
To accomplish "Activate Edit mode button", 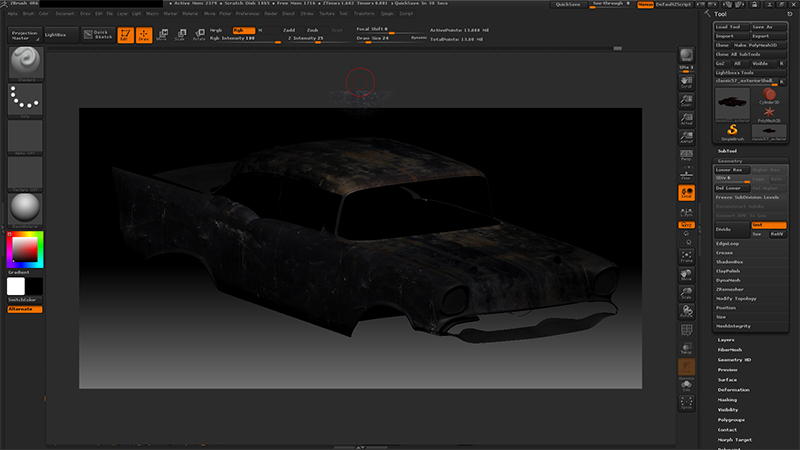I will [x=126, y=35].
